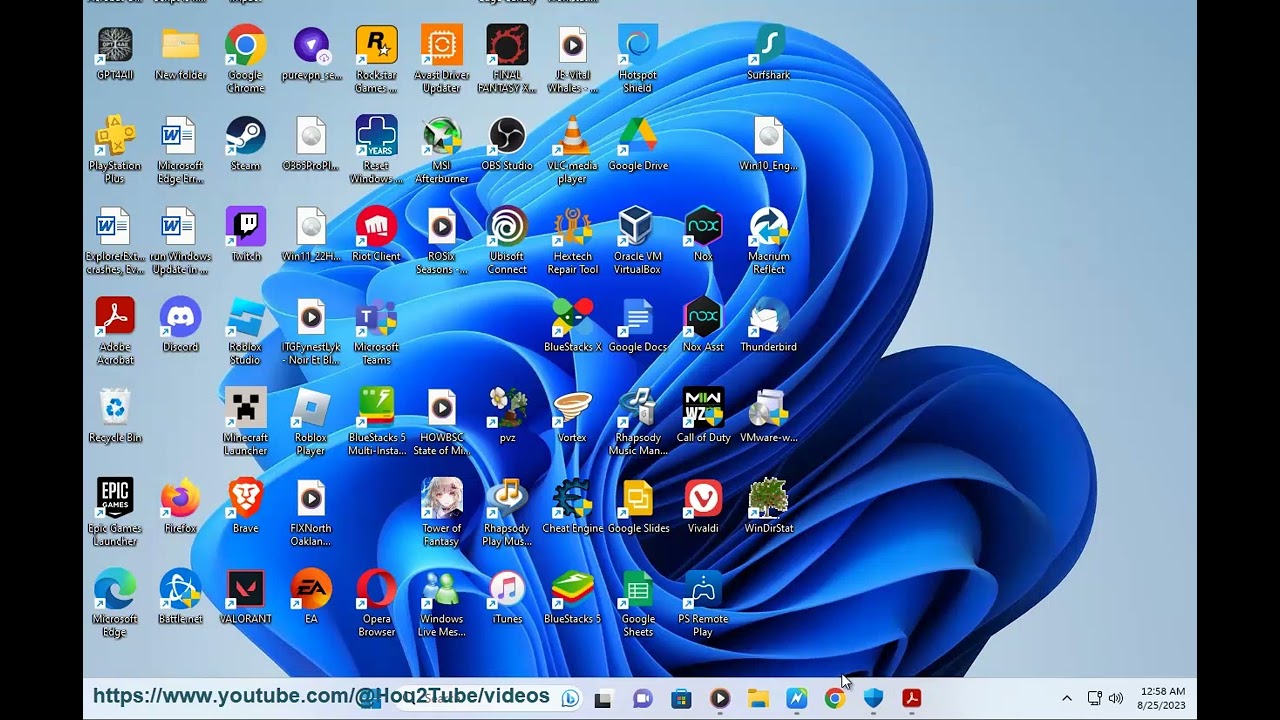
Task: Select the Vivaldi browser icon
Action: coord(703,498)
